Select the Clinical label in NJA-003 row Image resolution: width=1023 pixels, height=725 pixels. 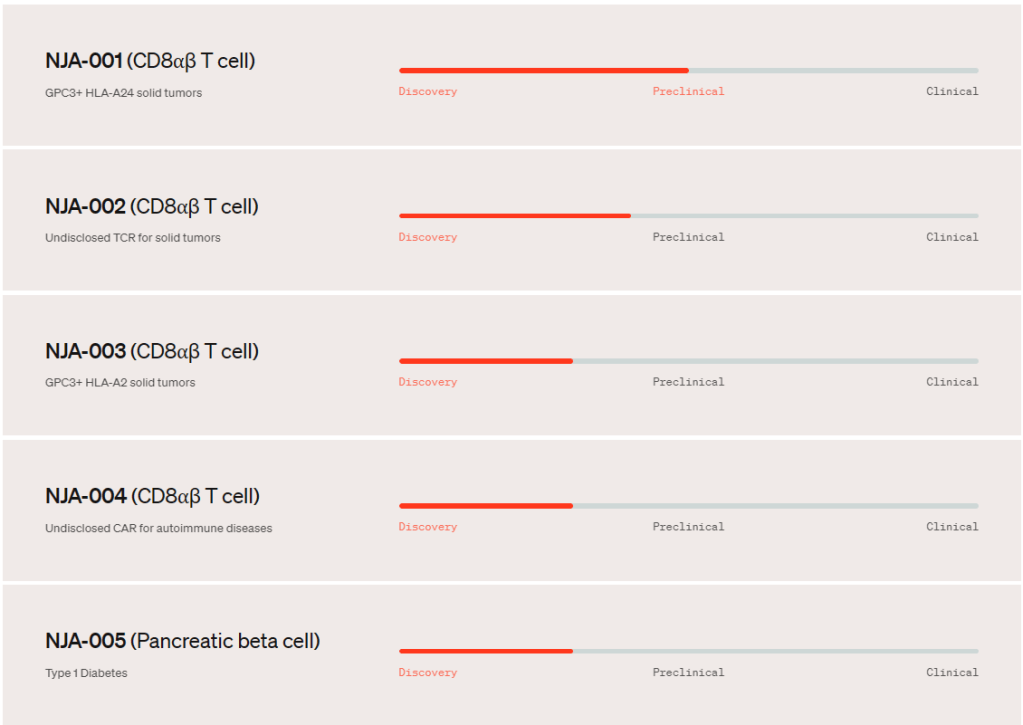coord(952,382)
